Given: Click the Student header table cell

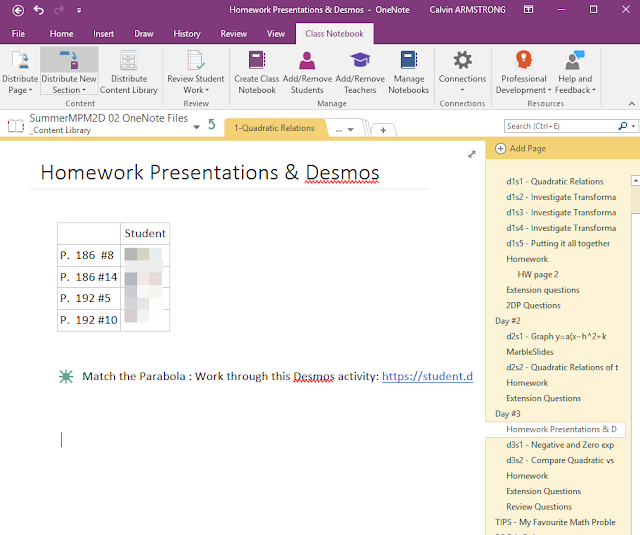Looking at the screenshot, I should [145, 233].
